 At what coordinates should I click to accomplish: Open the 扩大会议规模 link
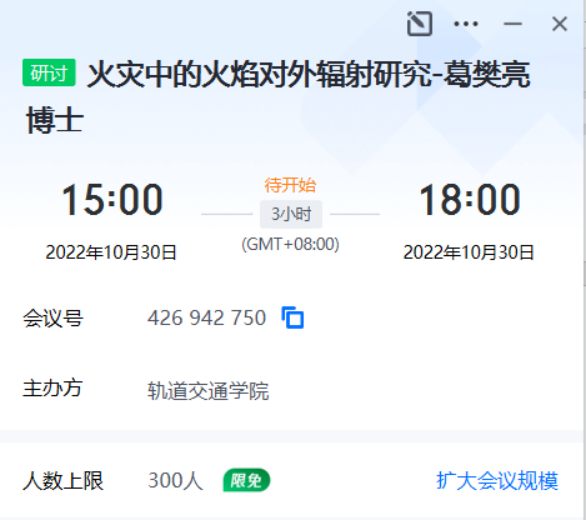coord(497,480)
